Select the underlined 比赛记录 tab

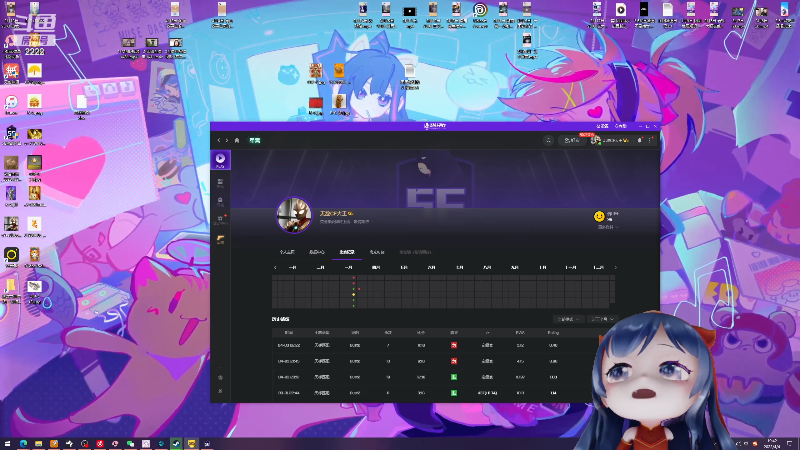[x=347, y=252]
